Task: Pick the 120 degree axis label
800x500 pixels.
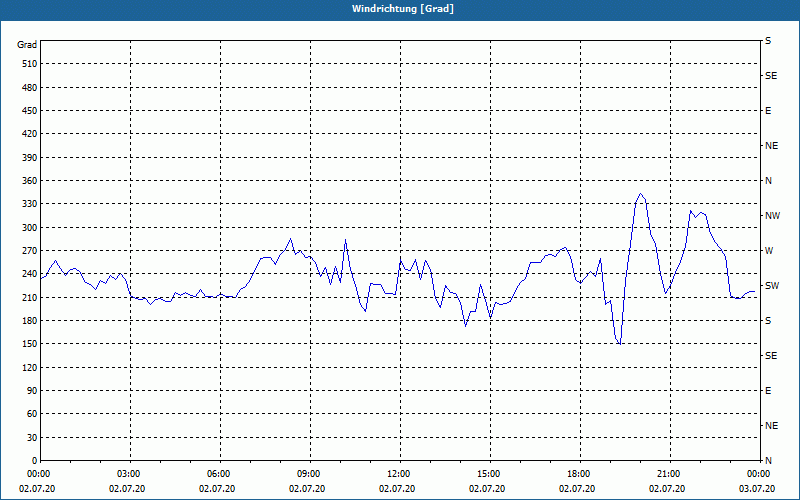Action: (30, 367)
